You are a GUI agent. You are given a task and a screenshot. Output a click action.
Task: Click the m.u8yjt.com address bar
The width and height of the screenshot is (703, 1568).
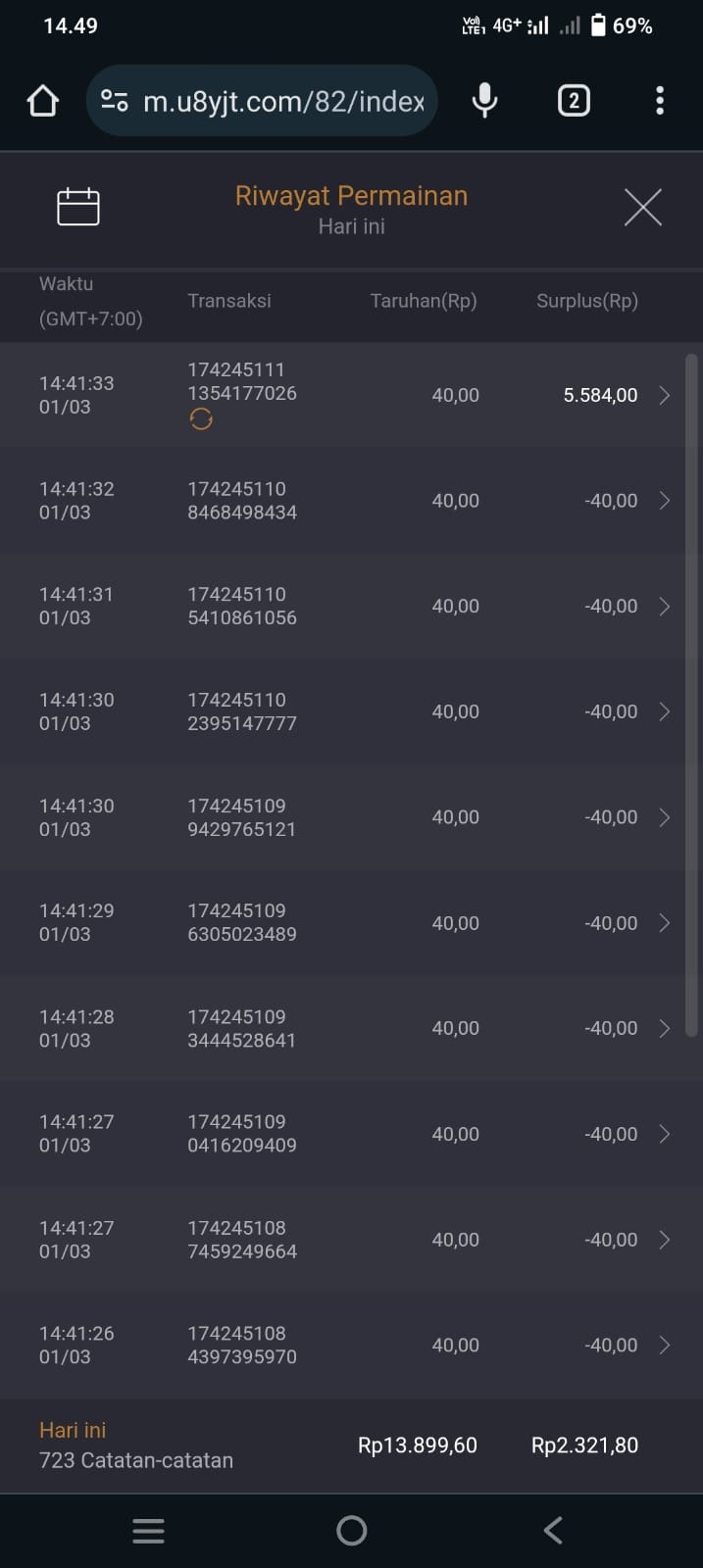coord(283,101)
